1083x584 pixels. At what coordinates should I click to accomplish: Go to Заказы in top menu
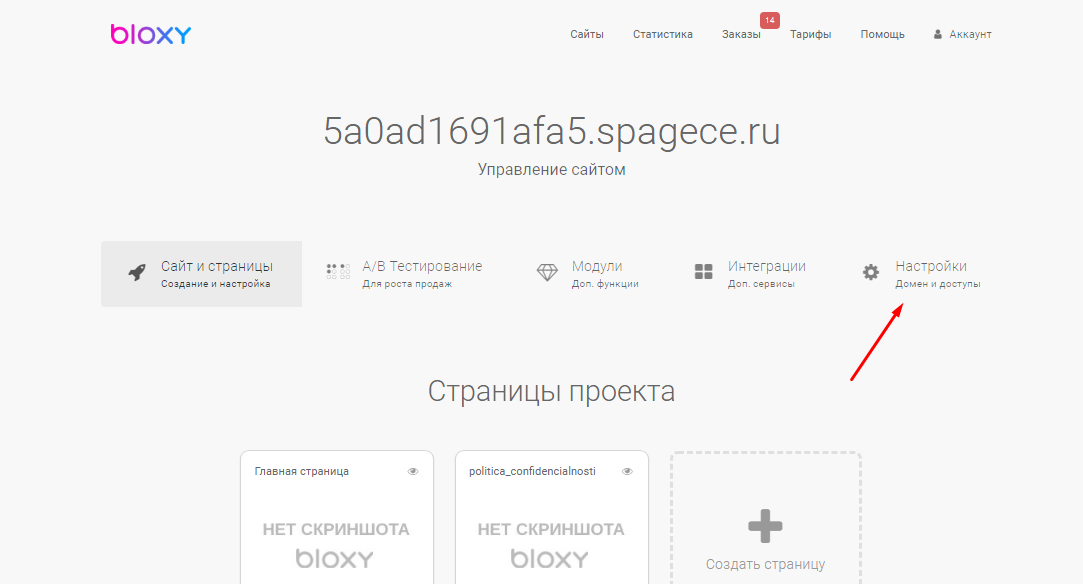coord(741,35)
